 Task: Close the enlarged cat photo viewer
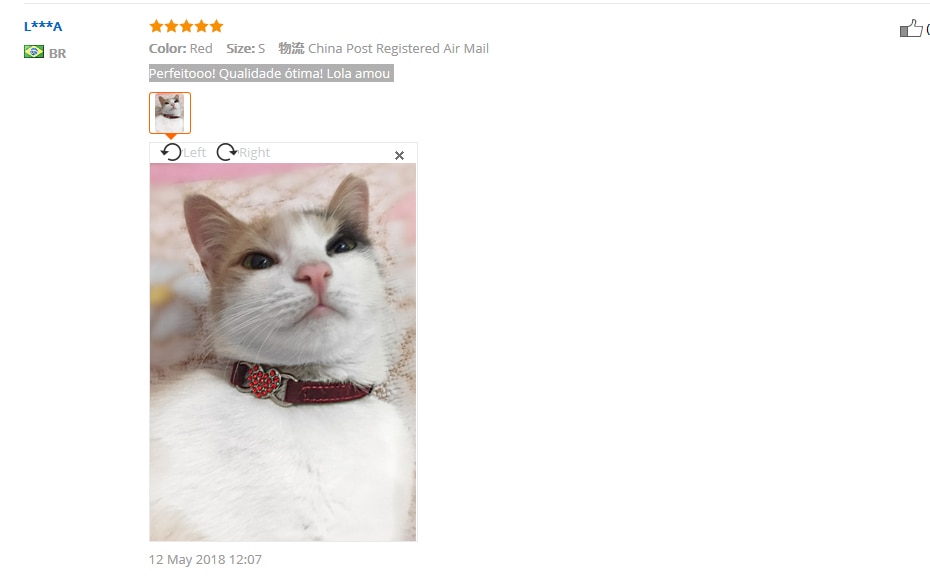399,155
